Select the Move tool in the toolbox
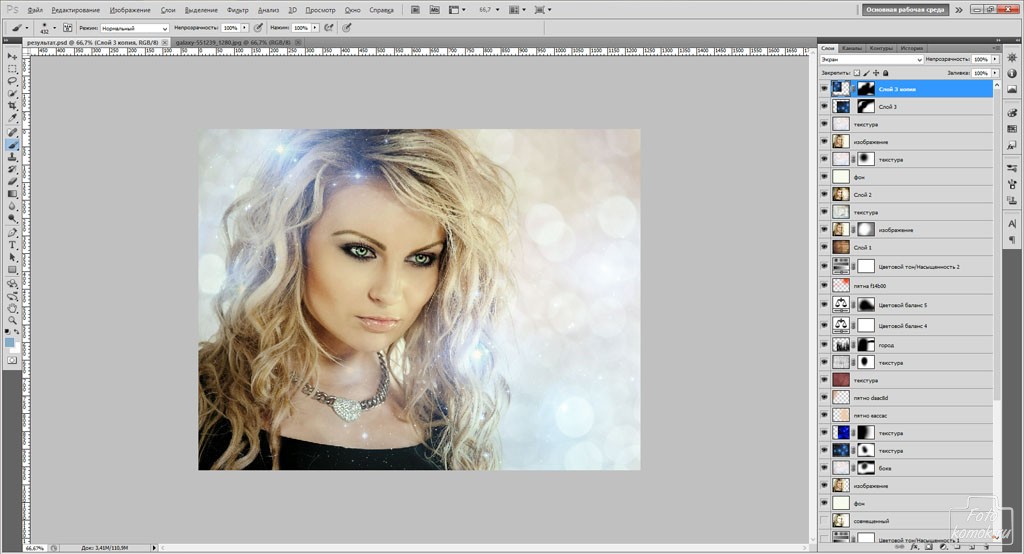 pyautogui.click(x=12, y=56)
